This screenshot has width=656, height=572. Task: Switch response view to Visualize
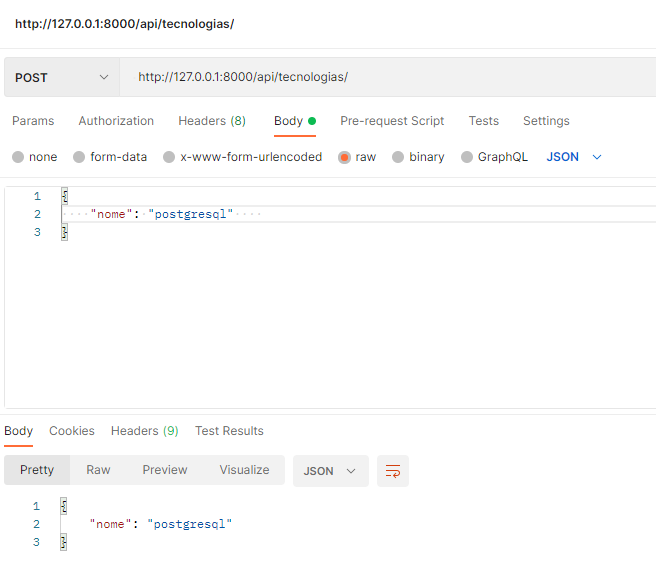point(244,470)
